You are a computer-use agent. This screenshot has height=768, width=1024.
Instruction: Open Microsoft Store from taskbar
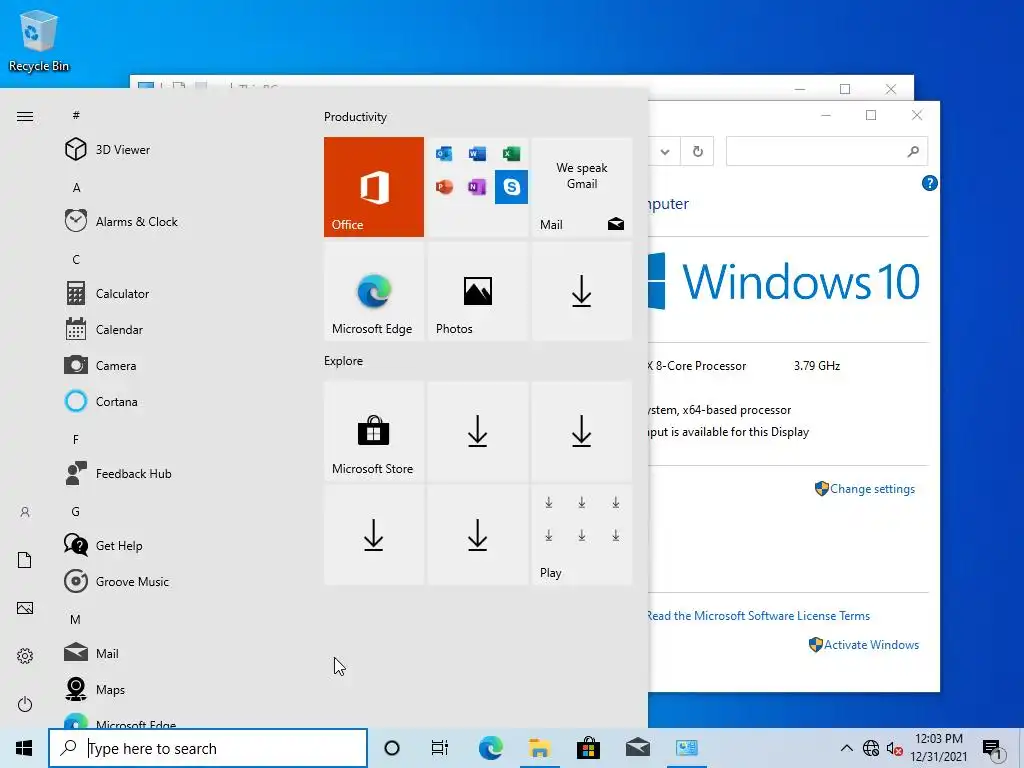pos(588,748)
